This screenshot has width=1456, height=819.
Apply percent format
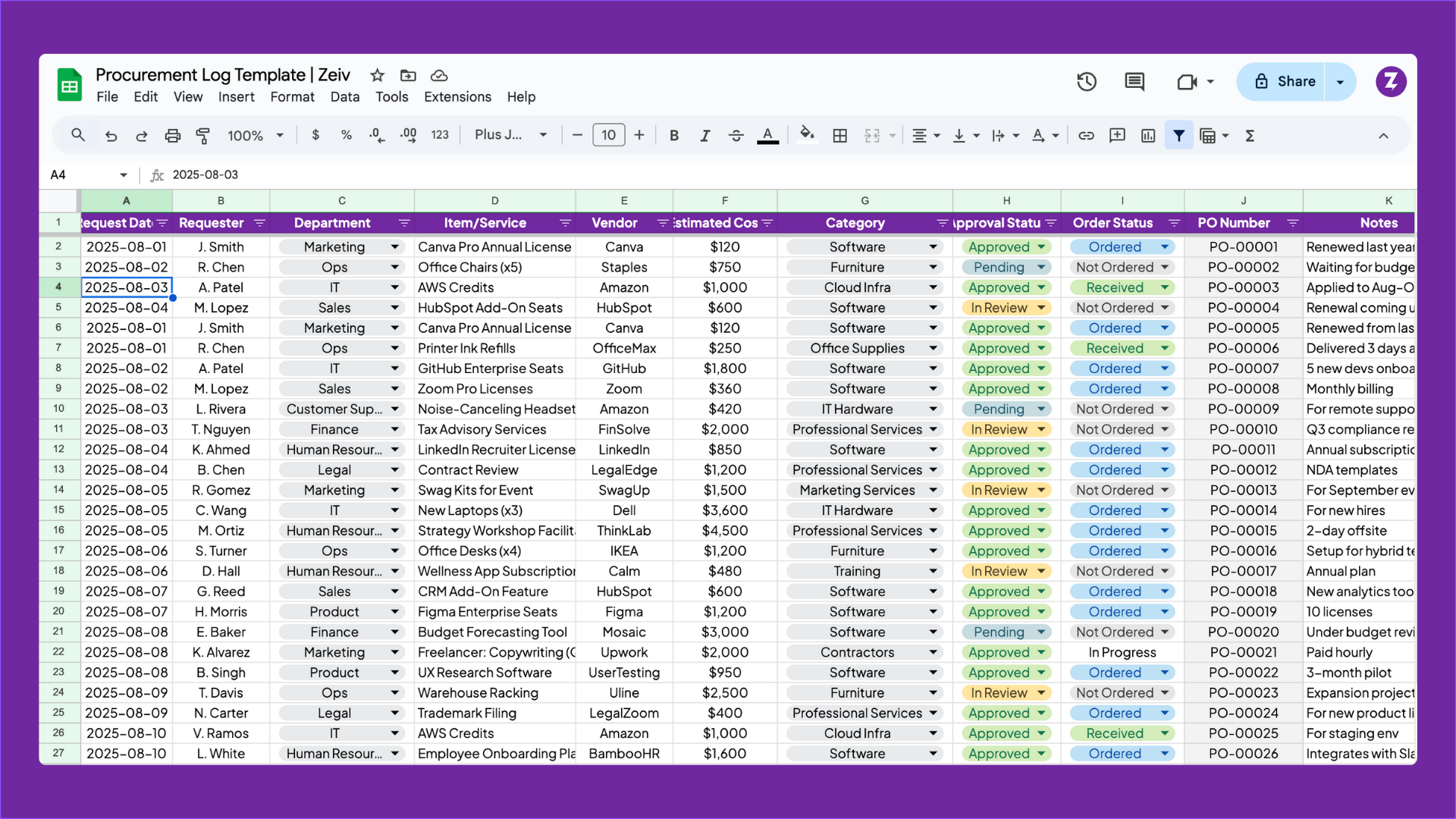tap(347, 135)
